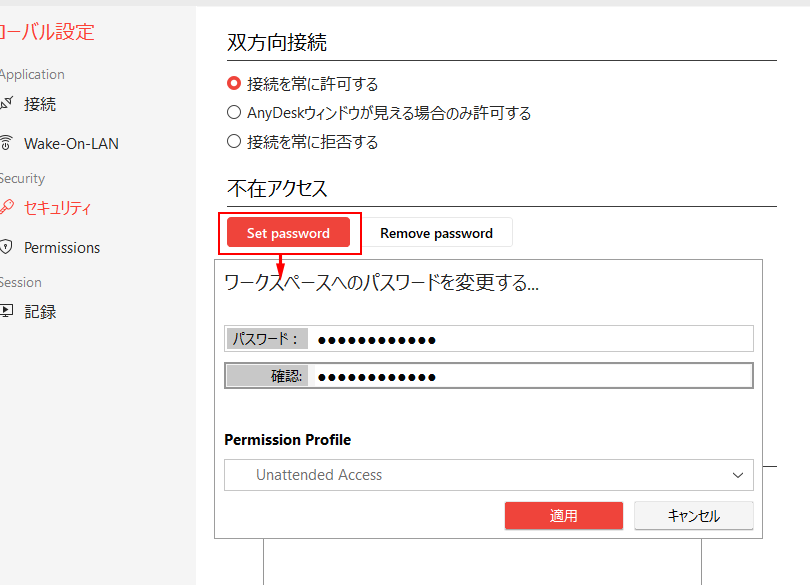Click the Wake-On-LAN icon in the sidebar
The width and height of the screenshot is (810, 585).
pyautogui.click(x=6, y=143)
